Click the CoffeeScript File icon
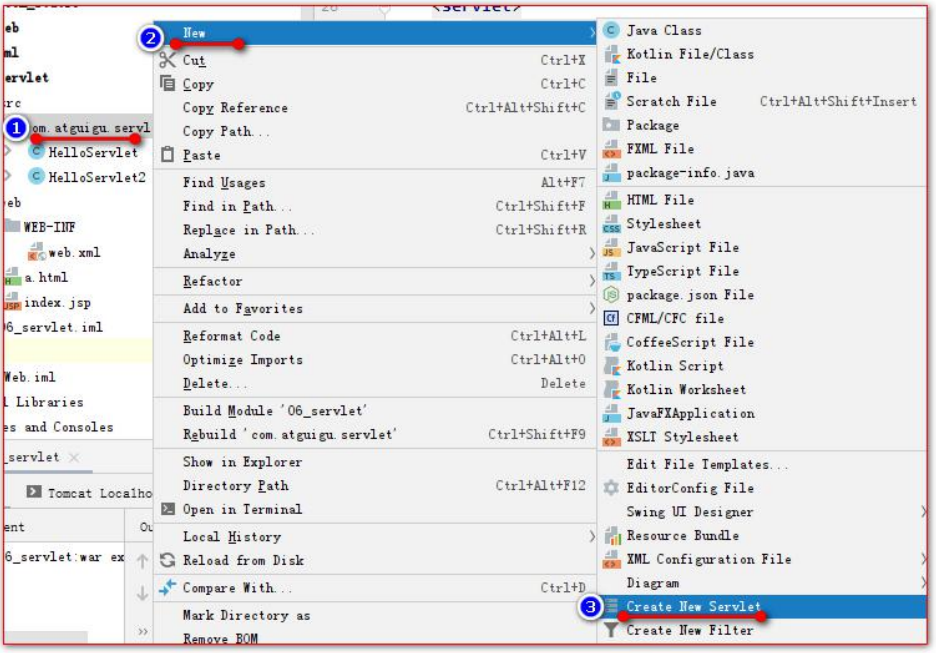 point(611,342)
